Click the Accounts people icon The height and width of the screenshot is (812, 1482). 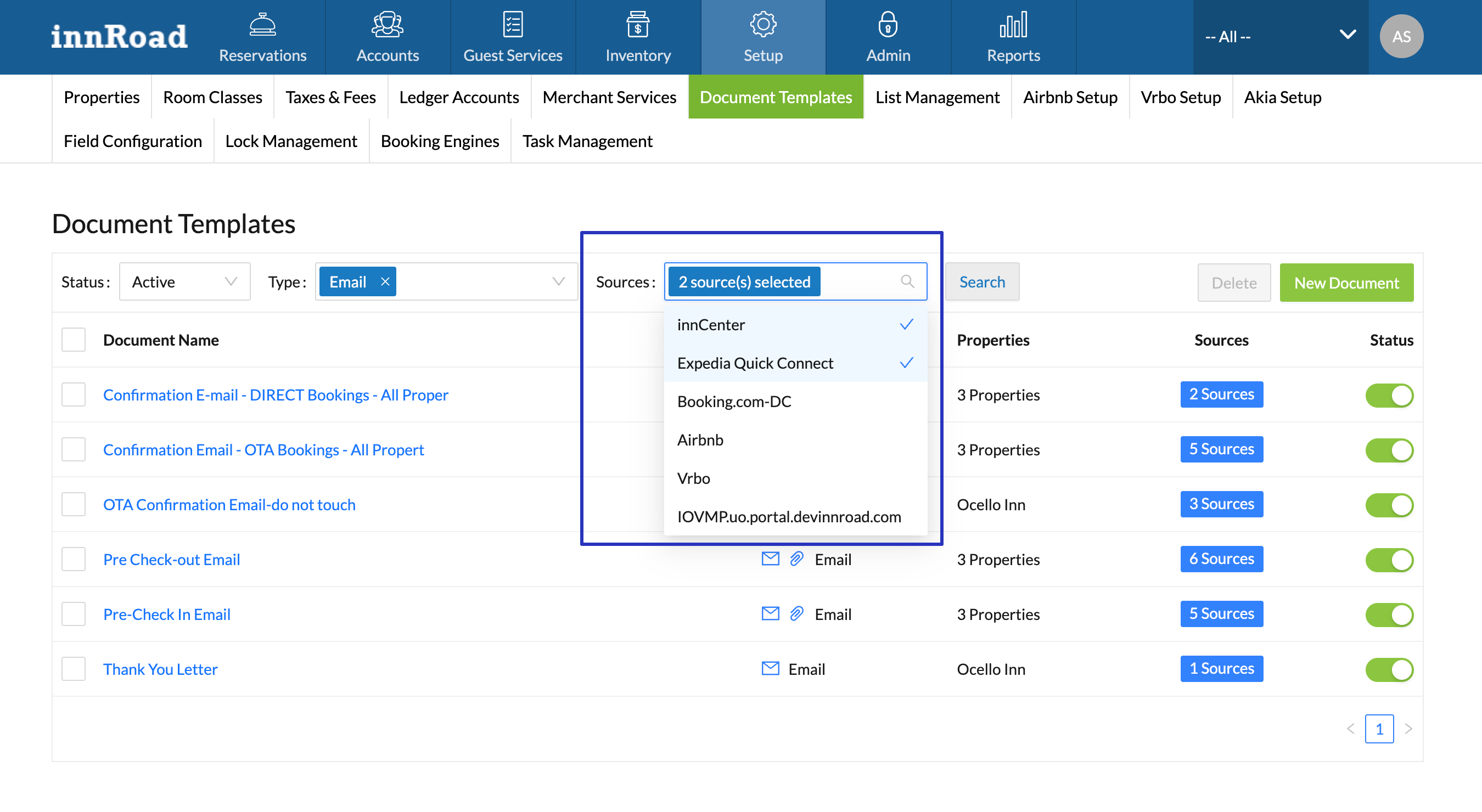click(387, 25)
